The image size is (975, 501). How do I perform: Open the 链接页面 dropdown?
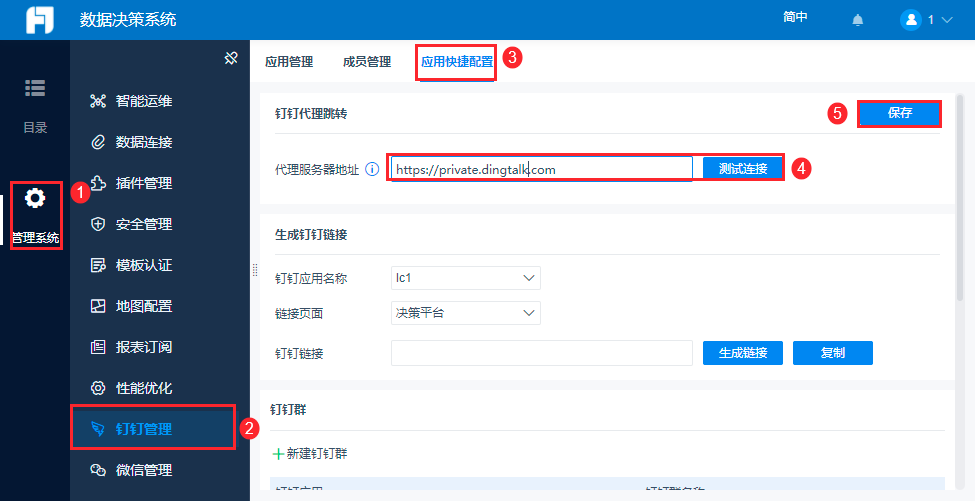[466, 313]
